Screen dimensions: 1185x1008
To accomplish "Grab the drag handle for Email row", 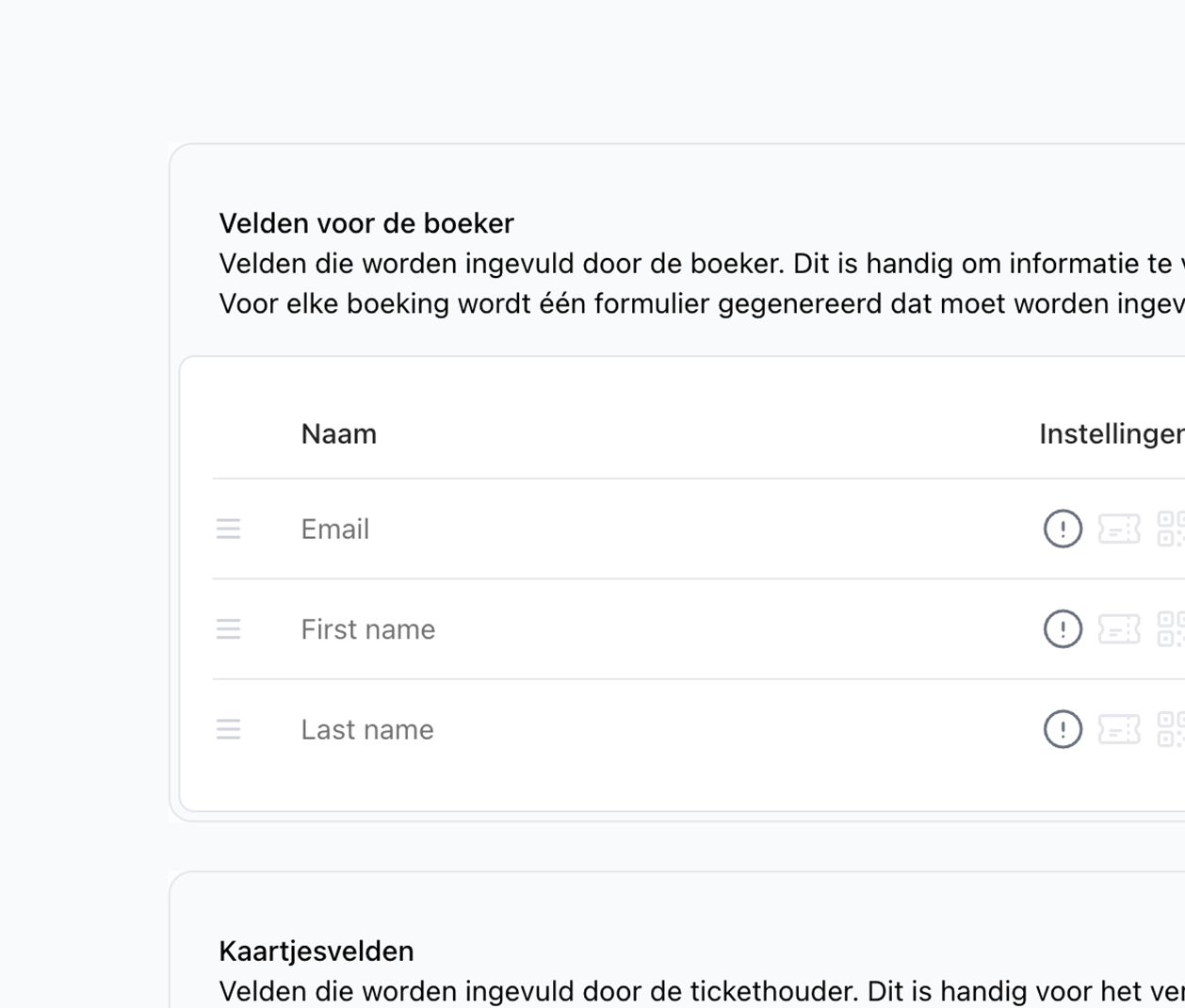I will click(229, 528).
